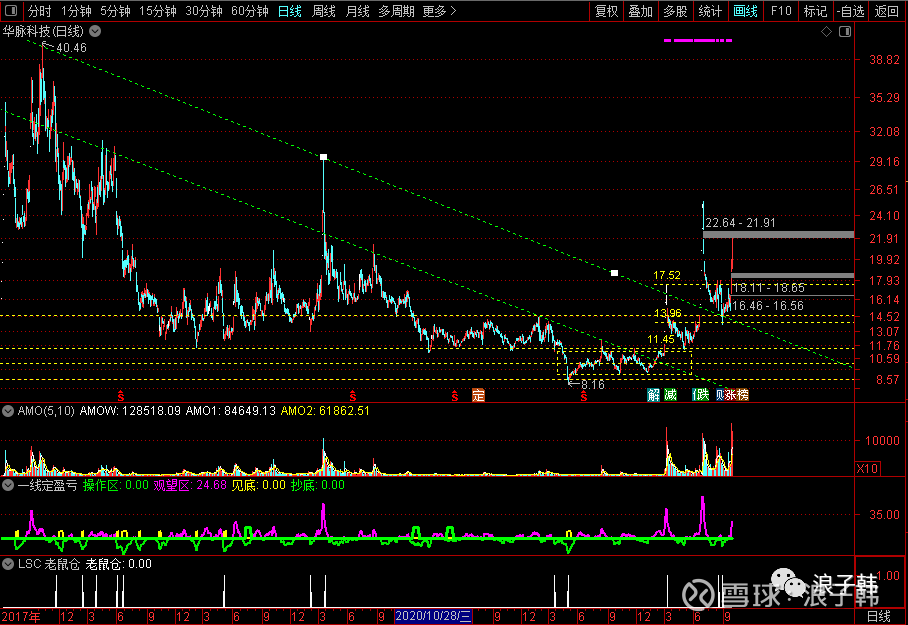Viewport: 908px width, 625px height.
Task: Open the 多股 multi-stock view
Action: [x=675, y=11]
